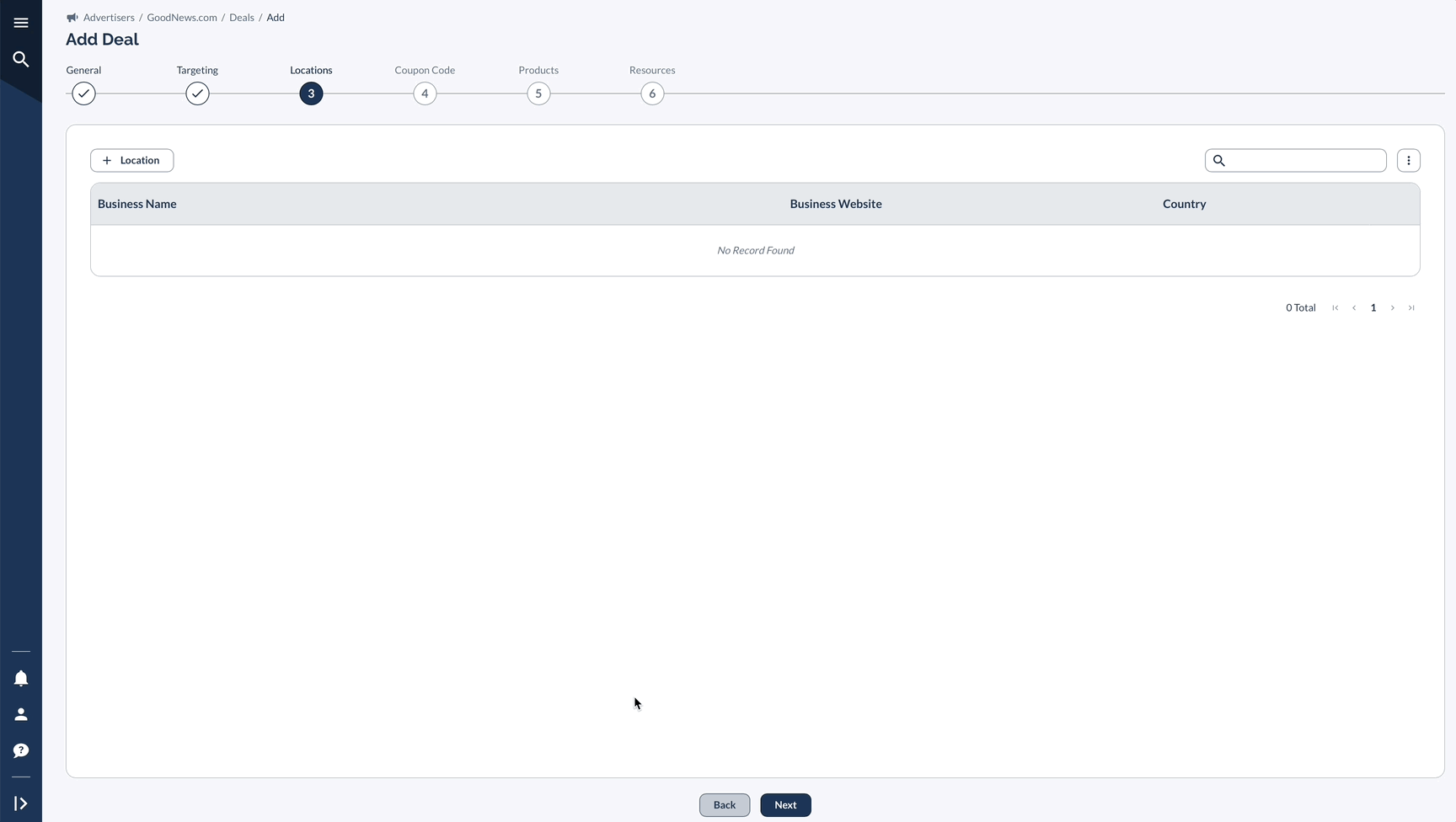This screenshot has width=1456, height=822.
Task: Go to next page of results
Action: 1393,308
